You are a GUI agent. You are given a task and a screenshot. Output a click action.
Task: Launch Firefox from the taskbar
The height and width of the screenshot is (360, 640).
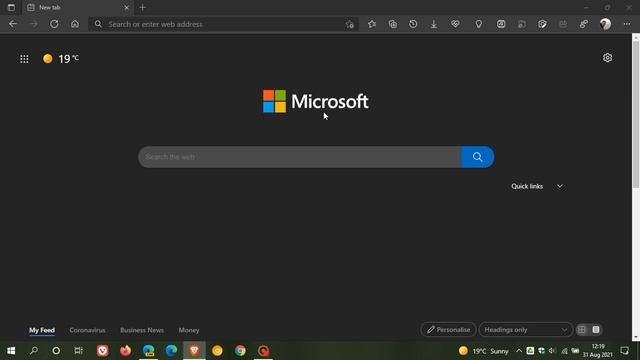125,351
